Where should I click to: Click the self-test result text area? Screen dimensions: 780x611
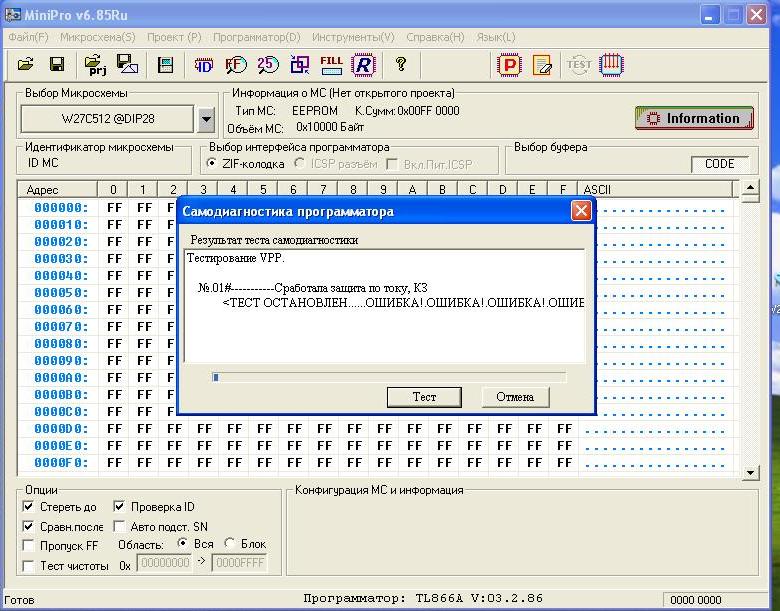tap(385, 306)
